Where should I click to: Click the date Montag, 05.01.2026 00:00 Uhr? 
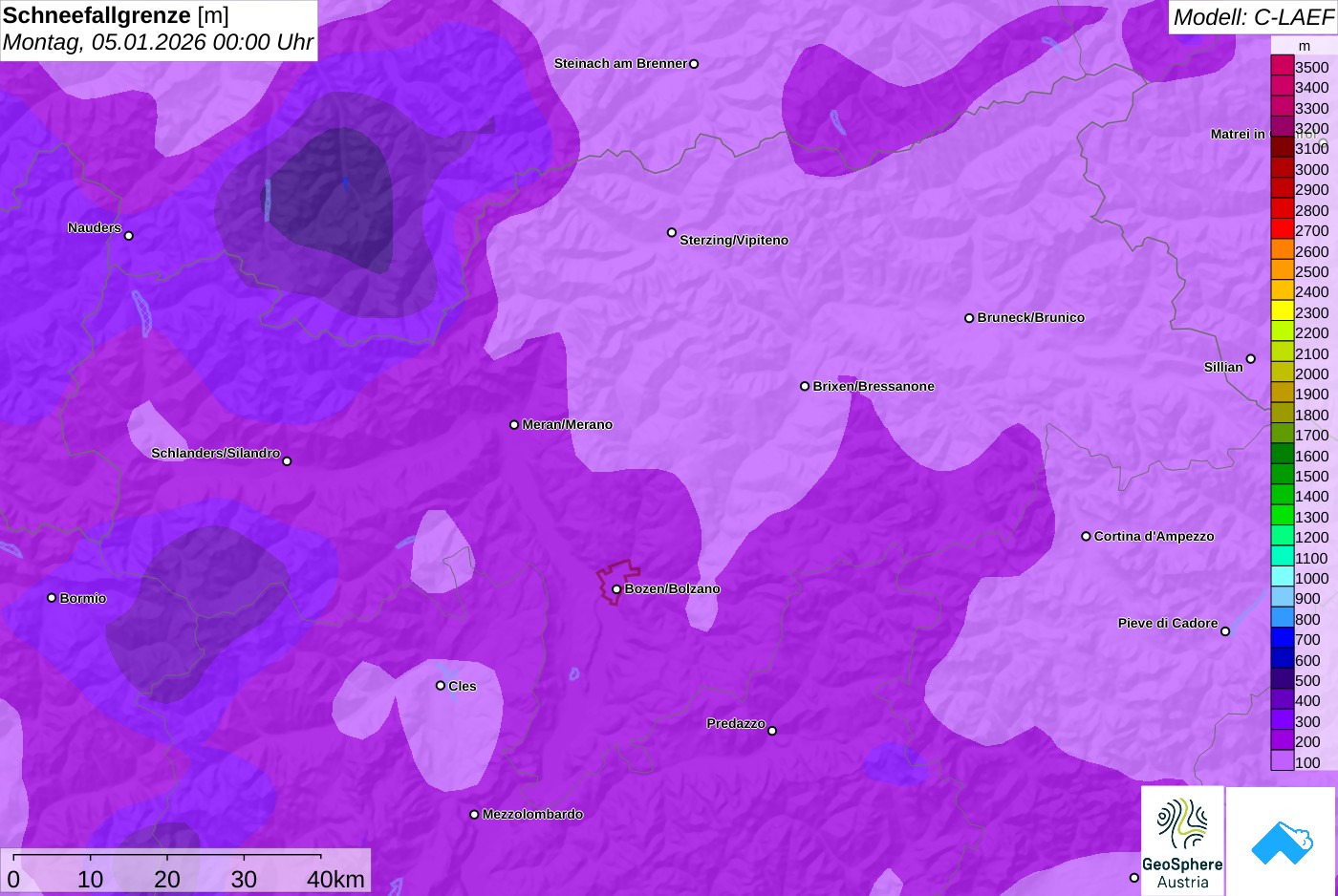pos(158,43)
